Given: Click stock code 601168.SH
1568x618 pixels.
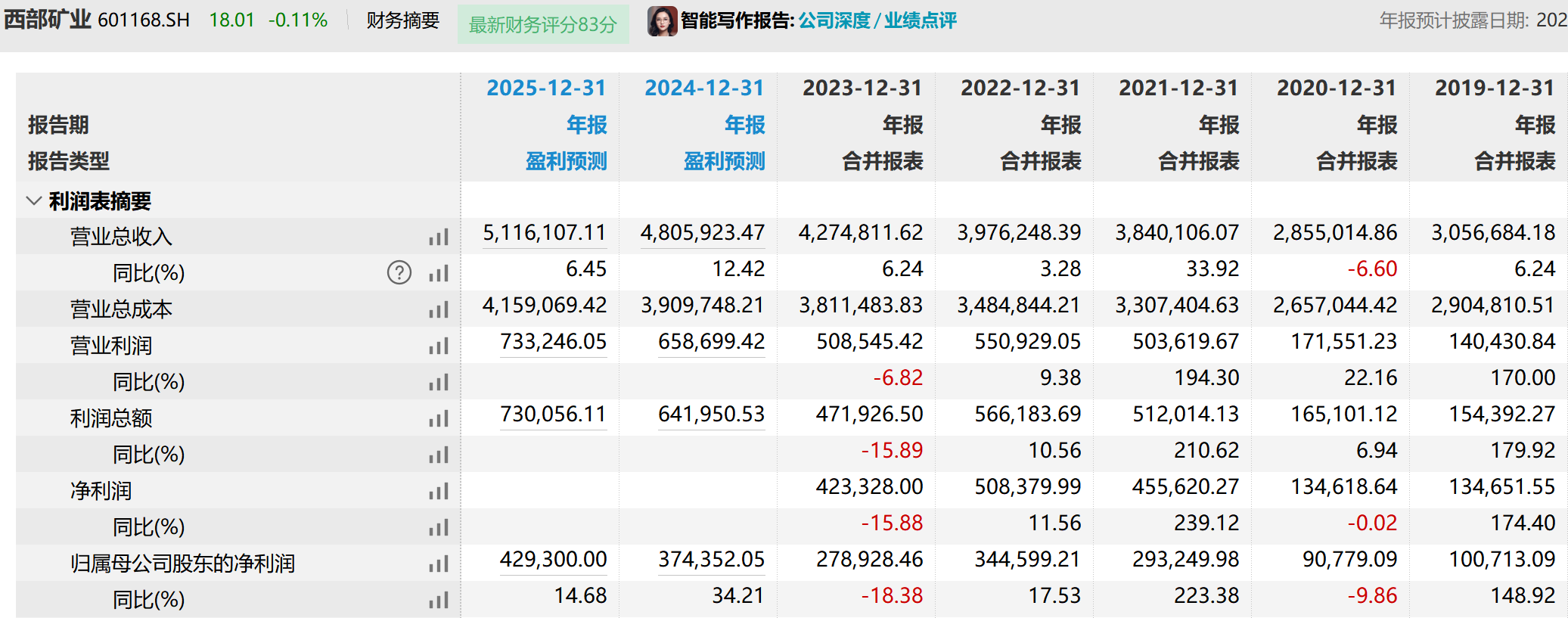Looking at the screenshot, I should point(144,20).
